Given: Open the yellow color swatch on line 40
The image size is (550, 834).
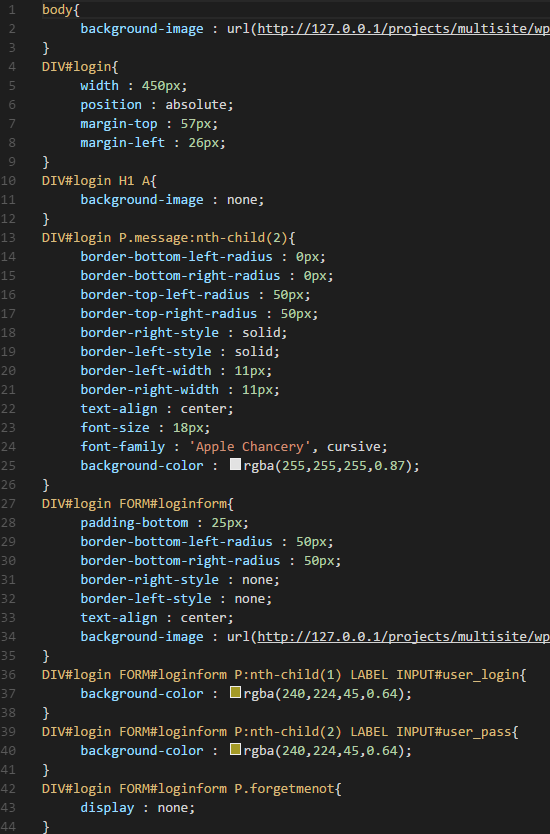Looking at the screenshot, I should [x=235, y=749].
